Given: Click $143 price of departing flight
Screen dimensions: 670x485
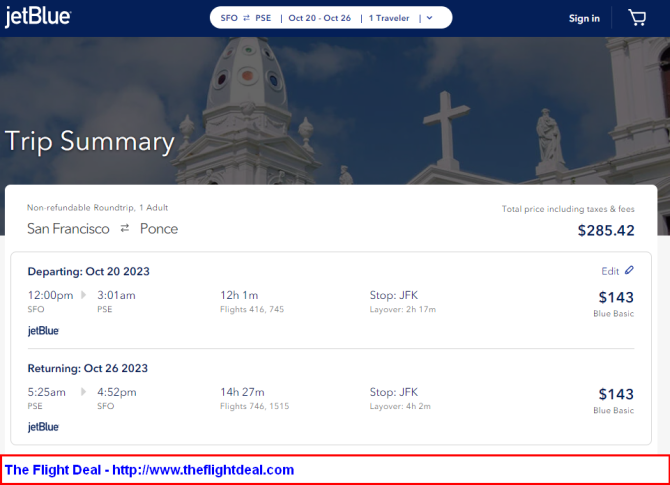Looking at the screenshot, I should (616, 297).
